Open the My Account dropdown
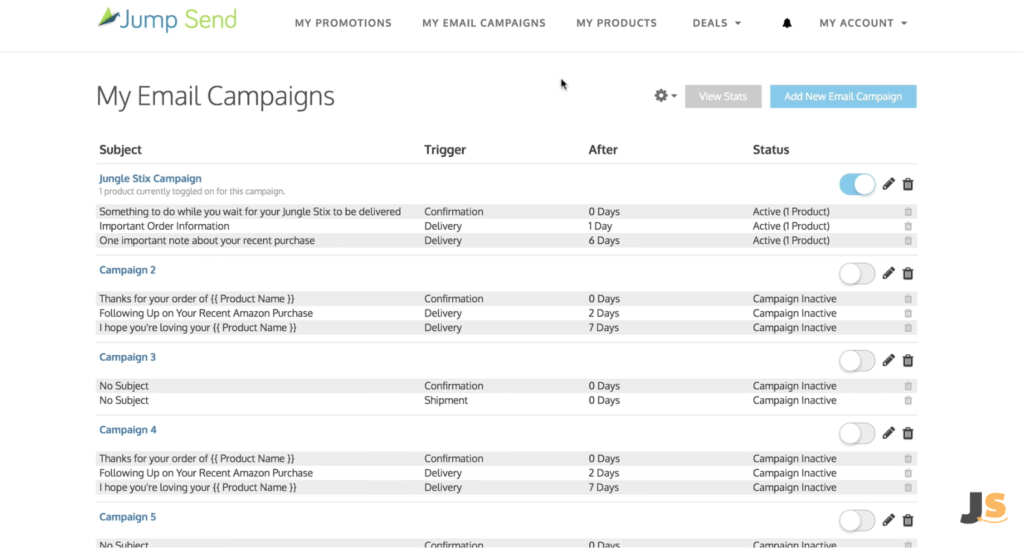This screenshot has width=1024, height=550. coord(863,23)
